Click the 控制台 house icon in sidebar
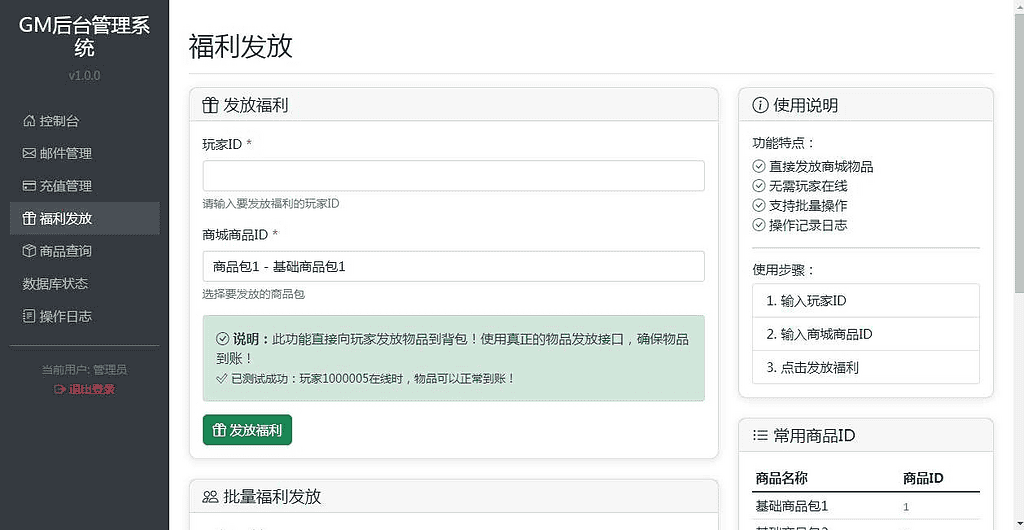The width and height of the screenshot is (1024, 530). (29, 121)
